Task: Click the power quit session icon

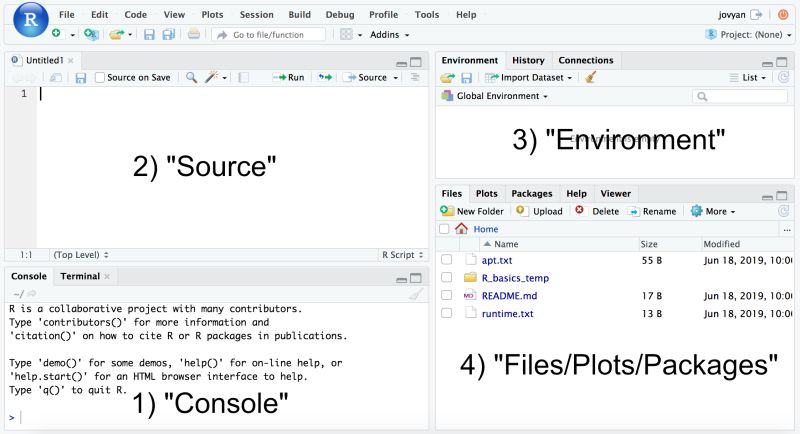Action: 783,15
